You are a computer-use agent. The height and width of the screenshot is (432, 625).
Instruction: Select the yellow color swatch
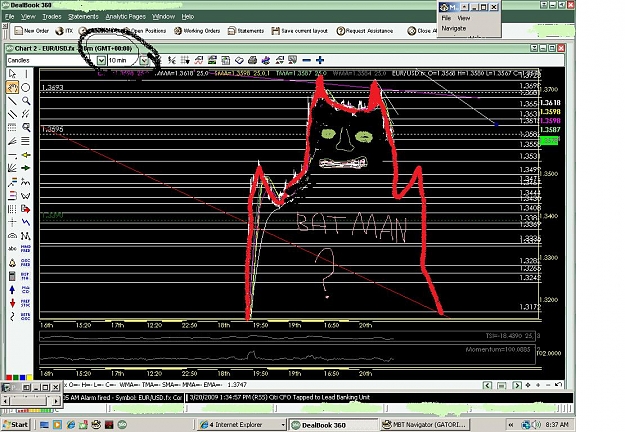(x=29, y=377)
